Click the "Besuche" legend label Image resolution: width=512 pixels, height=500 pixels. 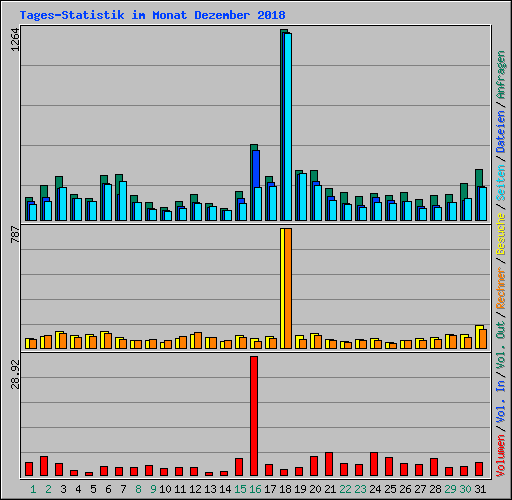(x=501, y=234)
